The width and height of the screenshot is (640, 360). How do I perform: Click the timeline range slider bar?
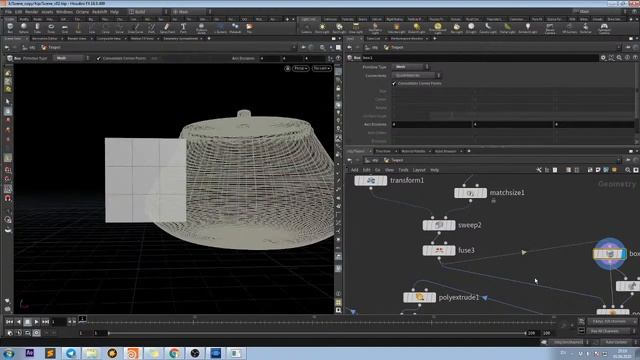pyautogui.click(x=317, y=333)
